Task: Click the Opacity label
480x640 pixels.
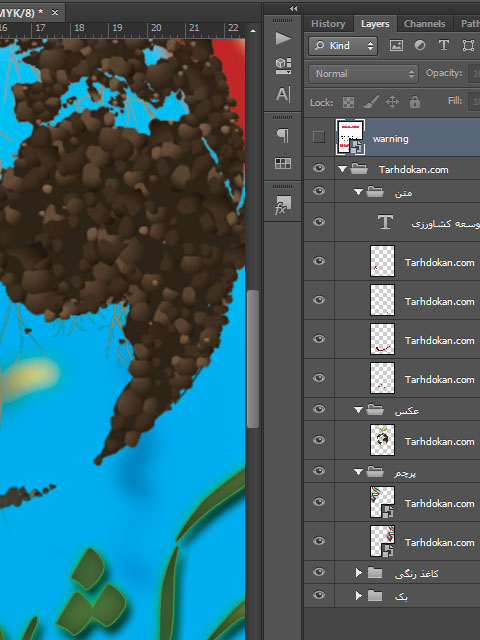Action: 444,73
